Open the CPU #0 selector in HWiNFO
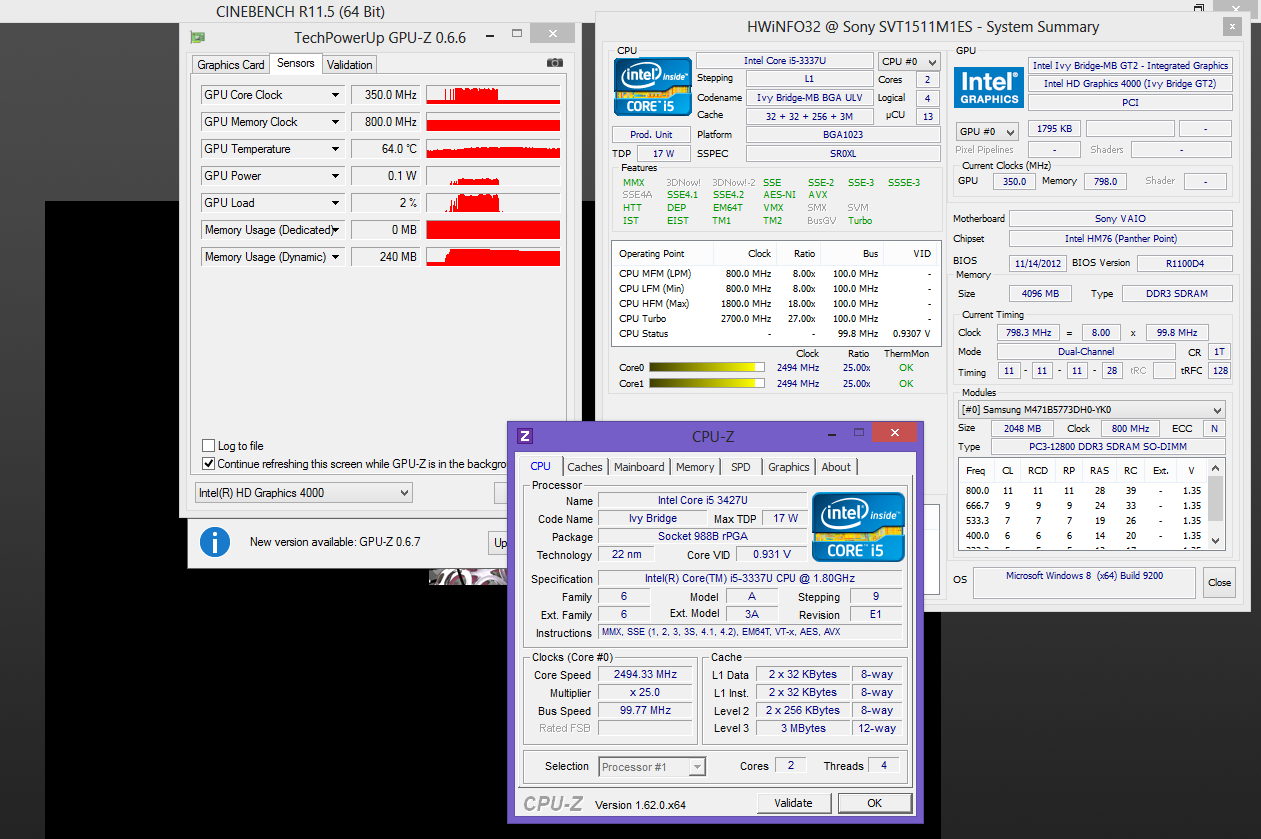Screen dimensions: 1261x839 click(x=909, y=61)
